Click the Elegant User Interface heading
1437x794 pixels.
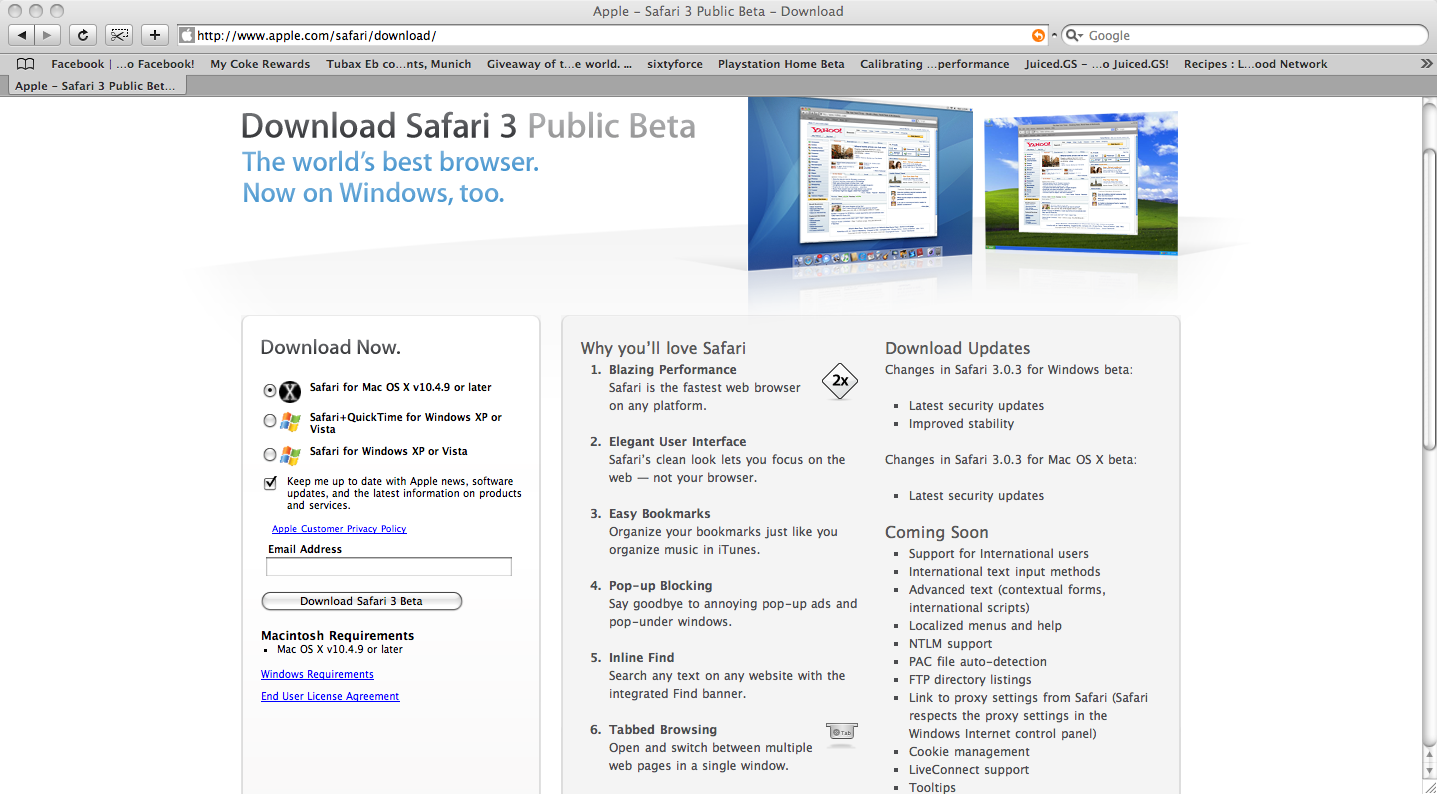pos(678,442)
